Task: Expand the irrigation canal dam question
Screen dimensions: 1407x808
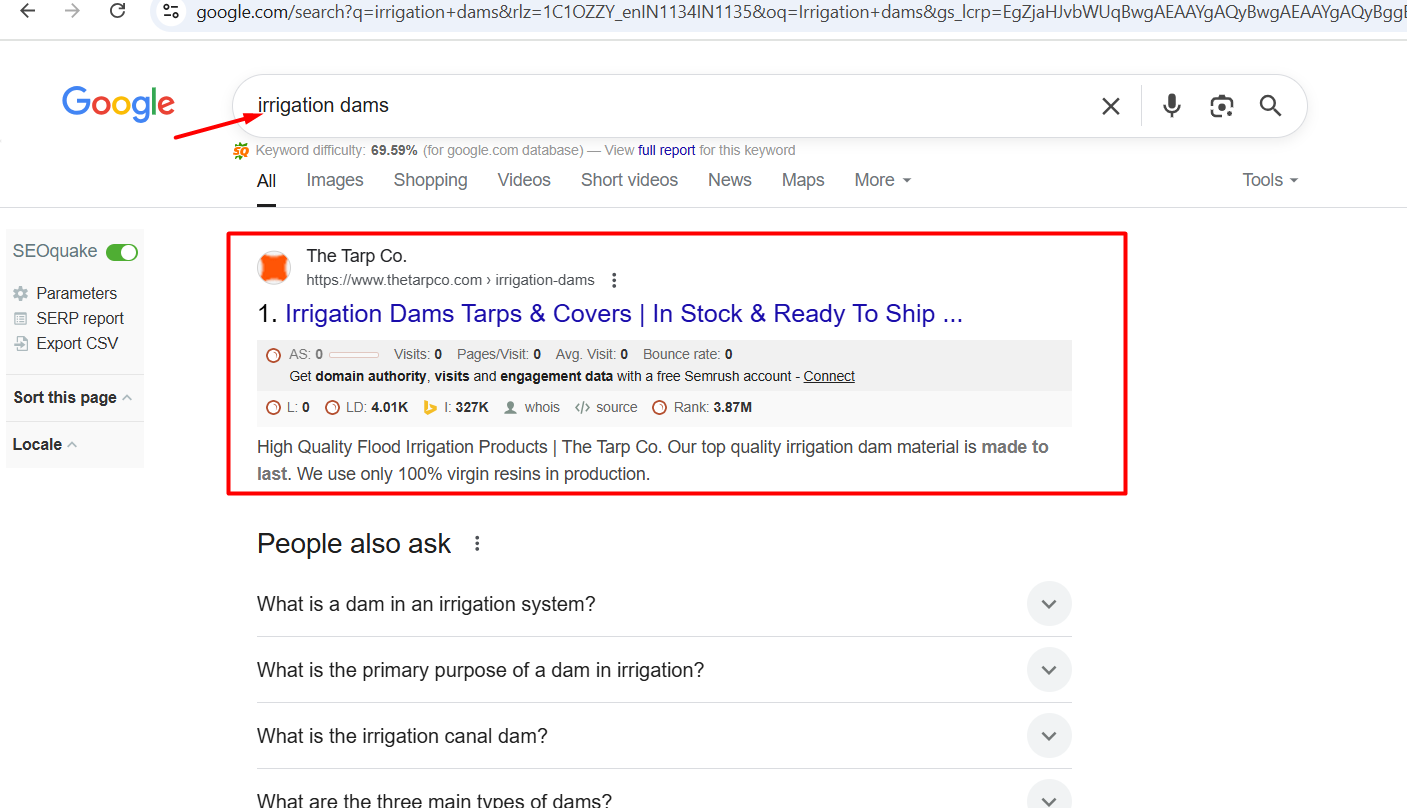Action: [1049, 736]
